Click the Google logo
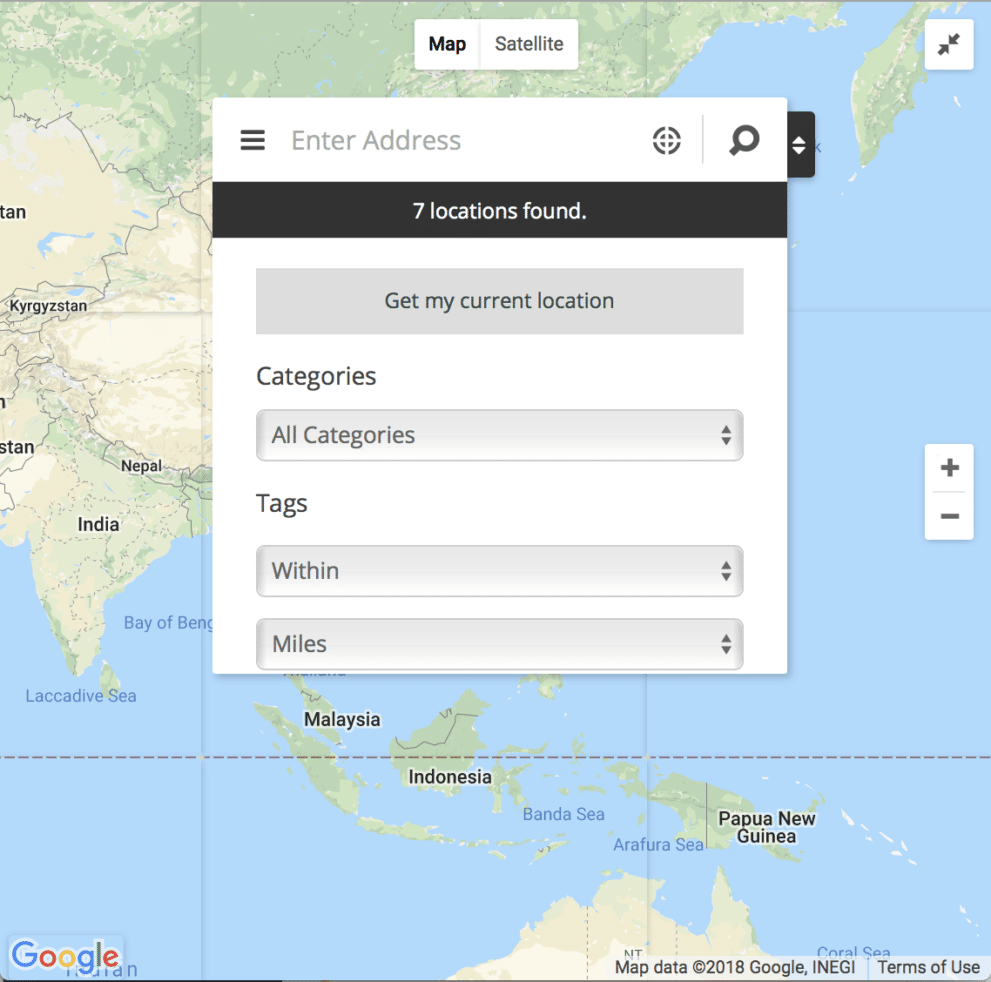991x982 pixels. tap(64, 956)
